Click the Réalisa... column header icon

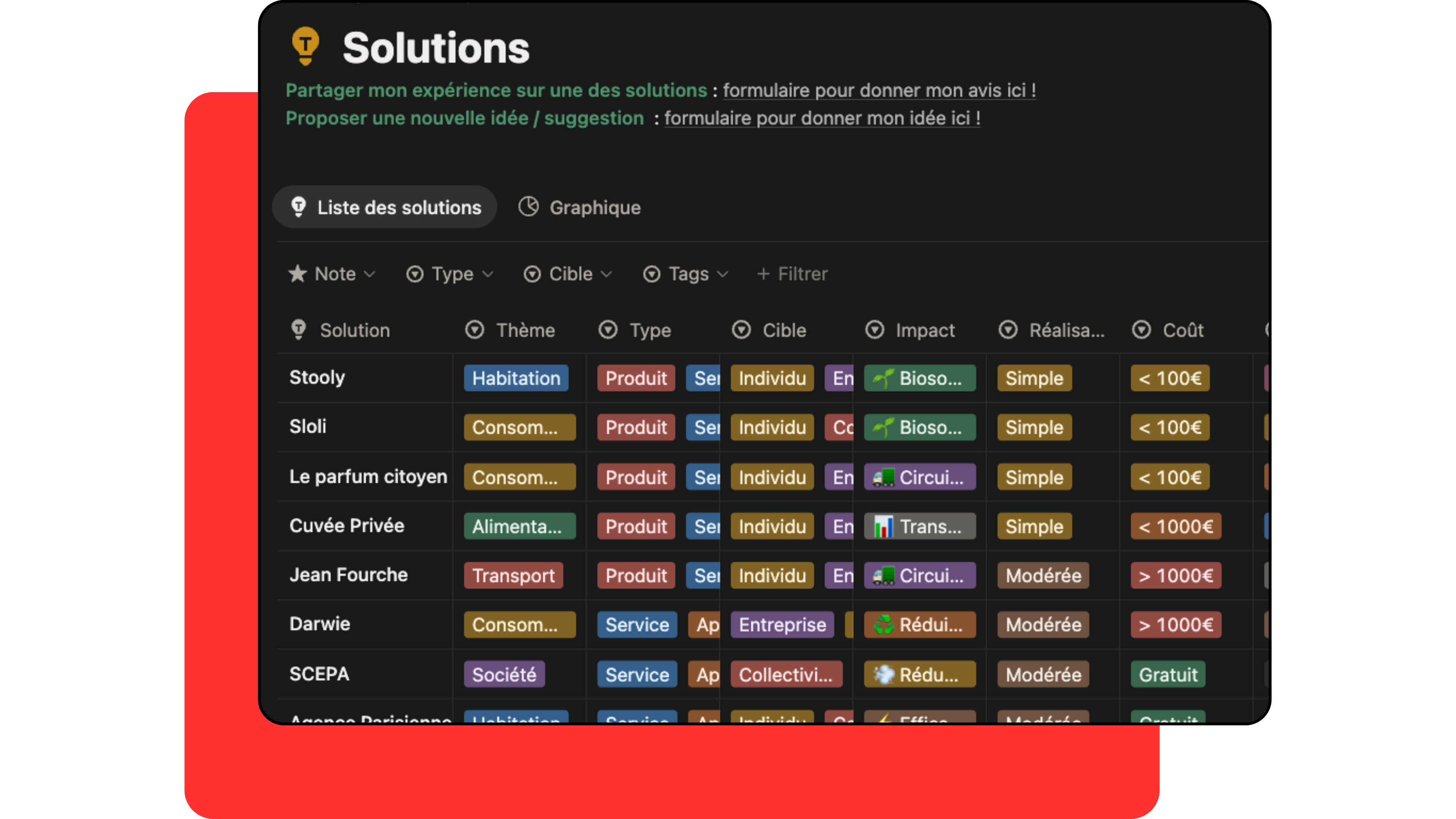pos(1008,330)
